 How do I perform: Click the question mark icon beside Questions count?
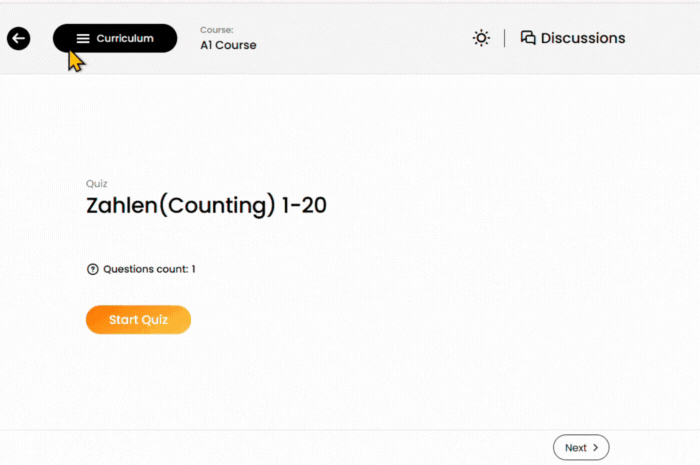coord(93,269)
